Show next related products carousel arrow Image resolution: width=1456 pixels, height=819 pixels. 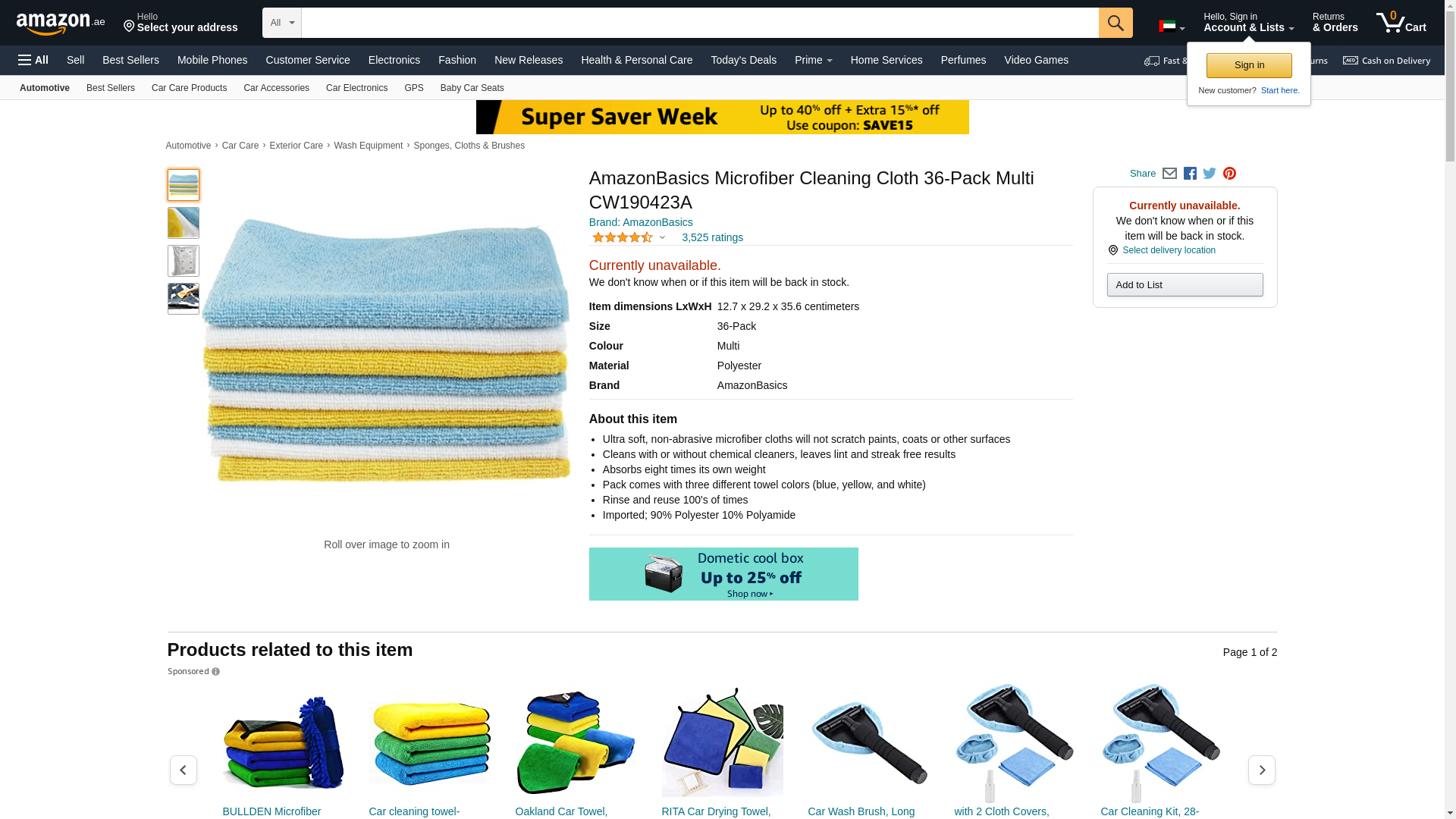click(1262, 770)
